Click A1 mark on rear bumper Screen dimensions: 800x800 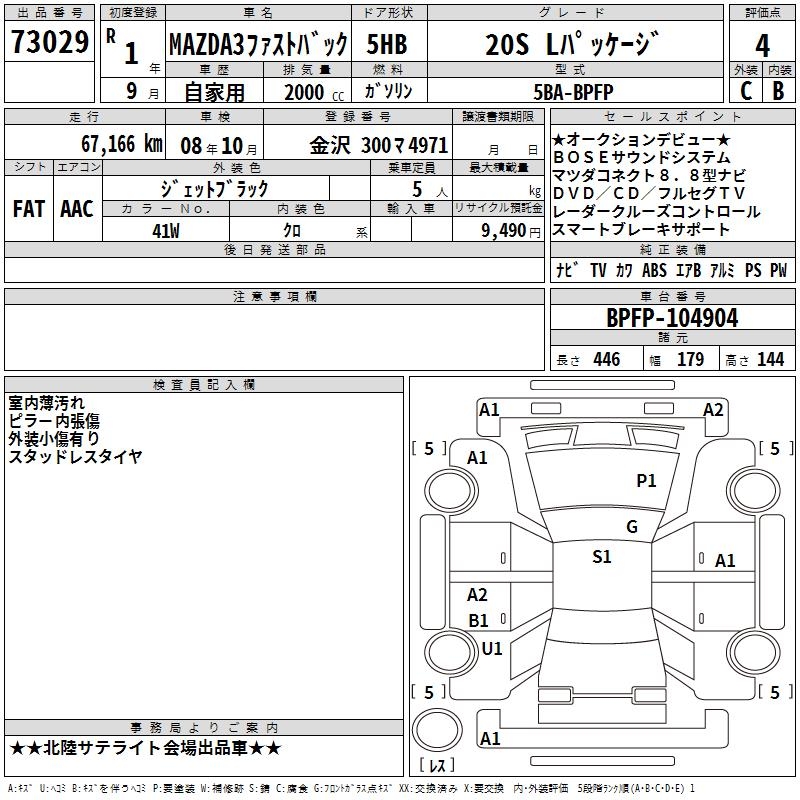pyautogui.click(x=490, y=738)
